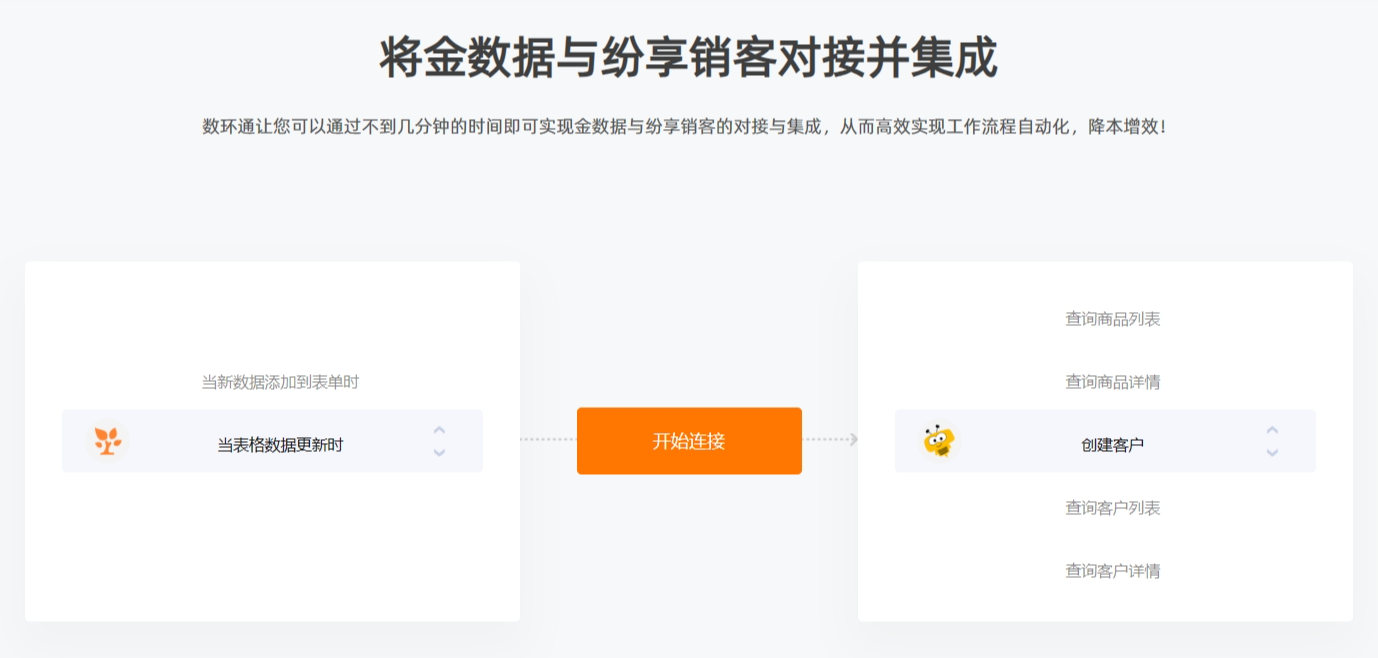The image size is (1378, 658).
Task: Step action list up with the right chevron
Action: [1272, 430]
